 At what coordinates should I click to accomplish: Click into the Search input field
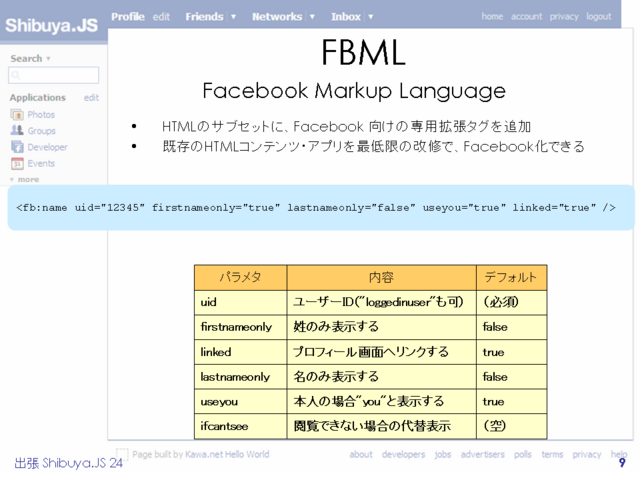pyautogui.click(x=53, y=75)
